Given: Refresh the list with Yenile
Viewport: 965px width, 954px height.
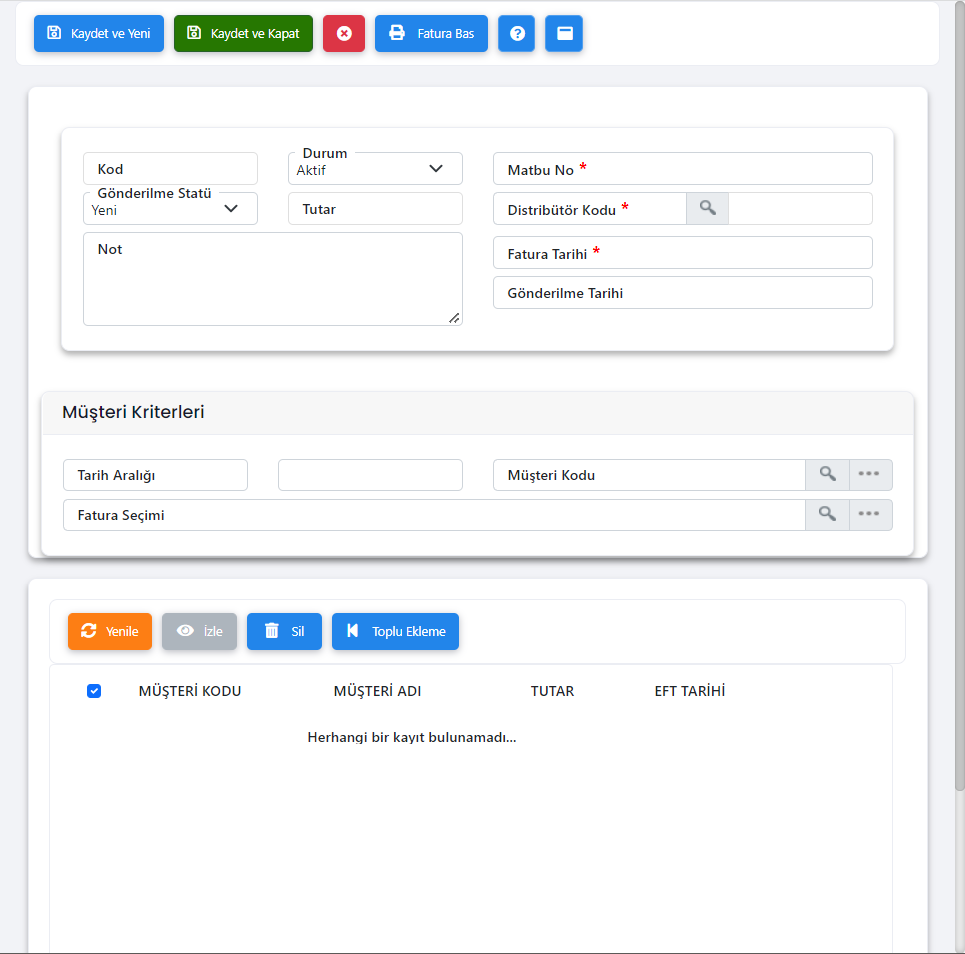Looking at the screenshot, I should (x=110, y=631).
